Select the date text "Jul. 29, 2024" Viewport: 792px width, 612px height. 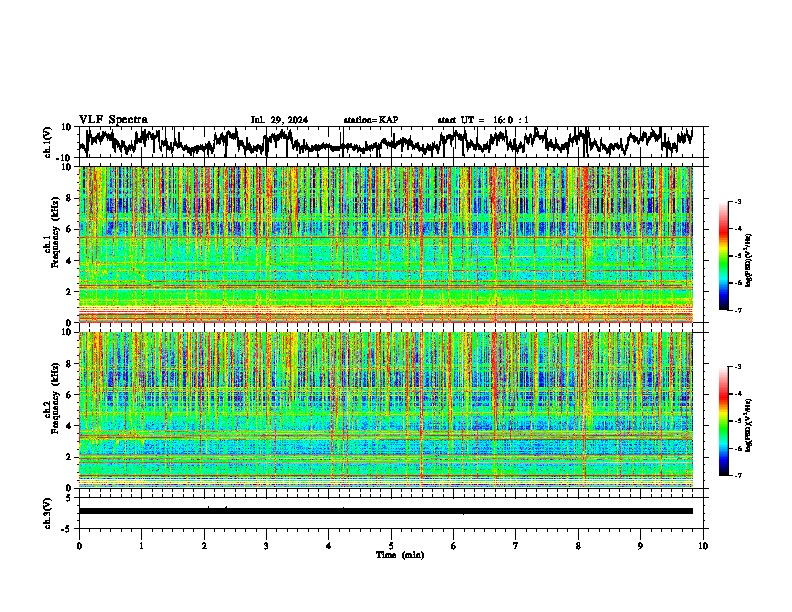(x=279, y=120)
